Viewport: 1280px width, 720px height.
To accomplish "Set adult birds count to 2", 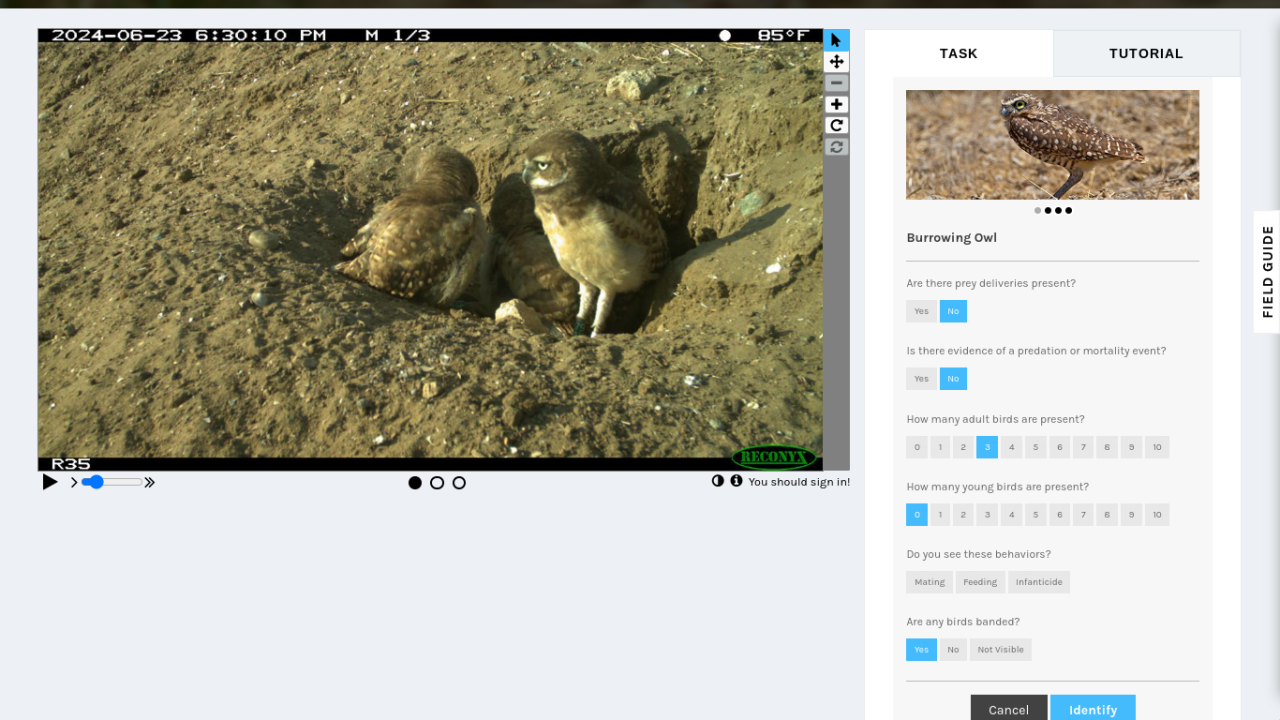I will point(963,447).
